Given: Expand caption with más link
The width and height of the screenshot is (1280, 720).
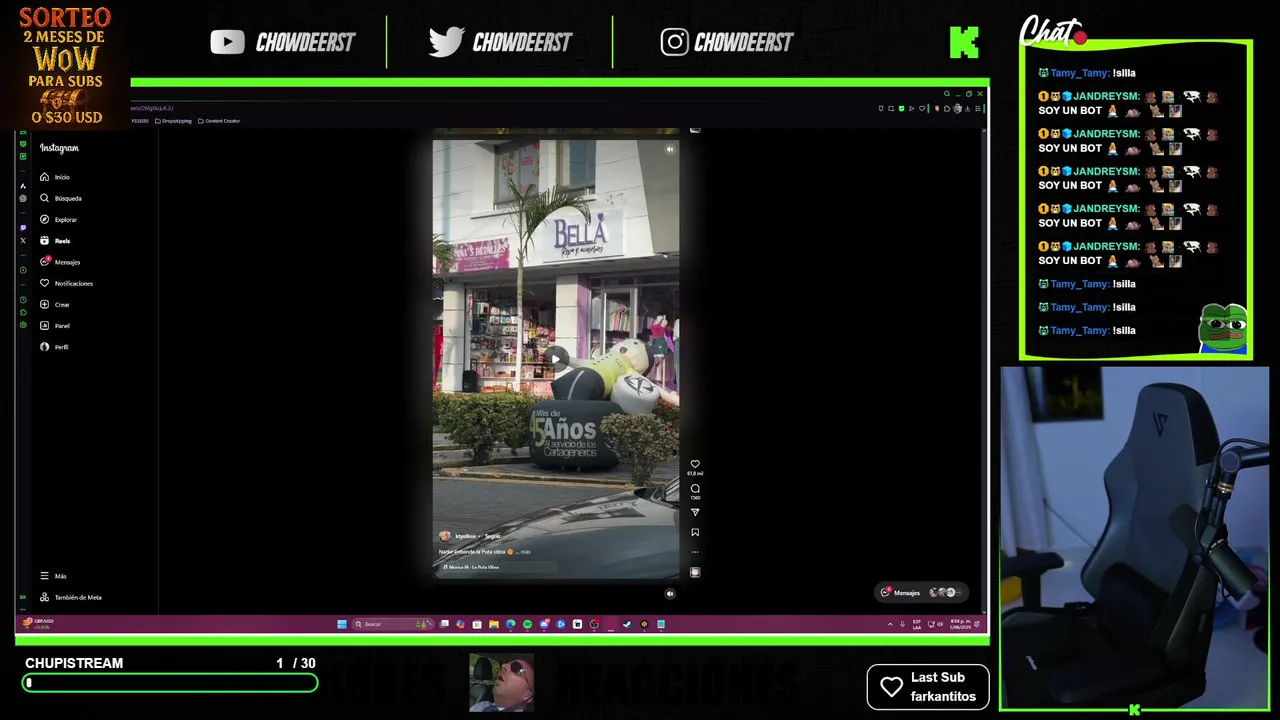Looking at the screenshot, I should pyautogui.click(x=525, y=551).
